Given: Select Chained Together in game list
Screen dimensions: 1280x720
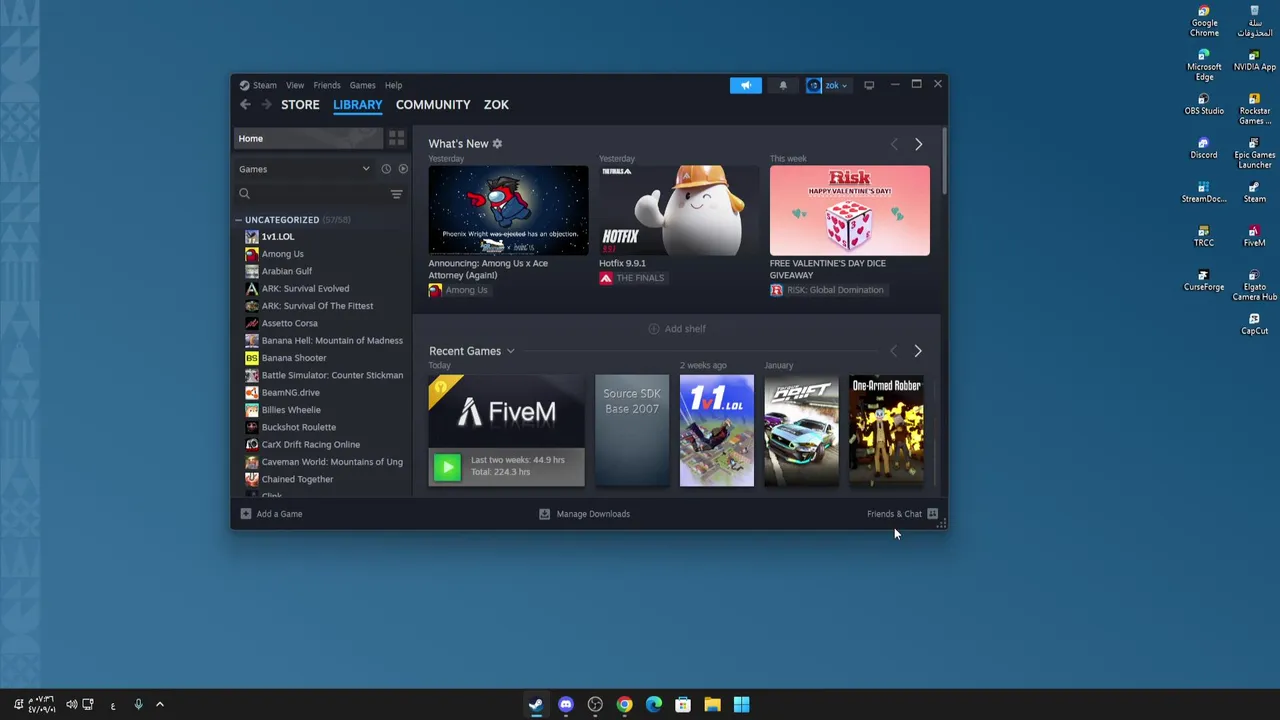Looking at the screenshot, I should [297, 479].
